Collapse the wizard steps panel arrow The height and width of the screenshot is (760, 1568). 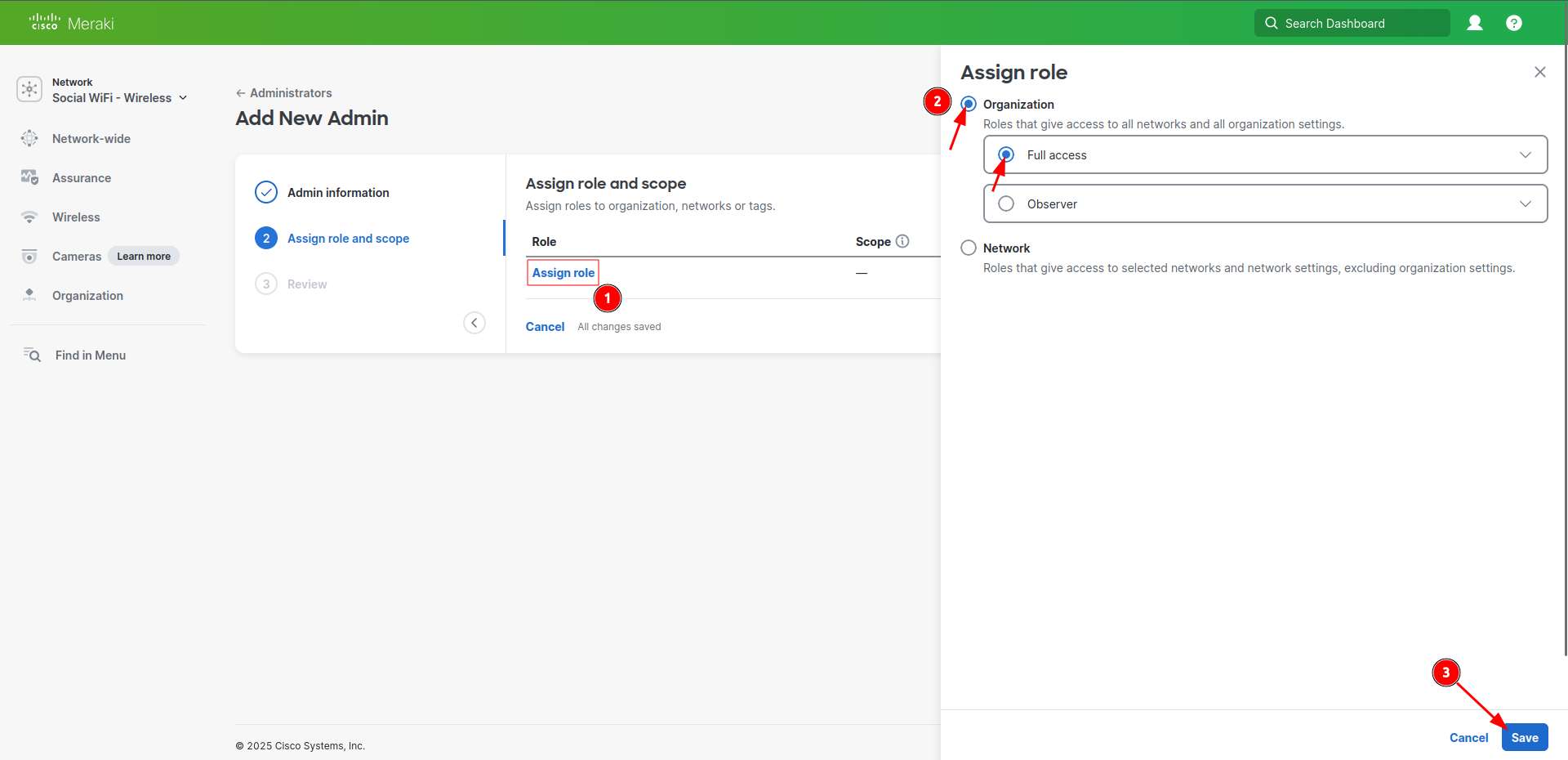[474, 323]
